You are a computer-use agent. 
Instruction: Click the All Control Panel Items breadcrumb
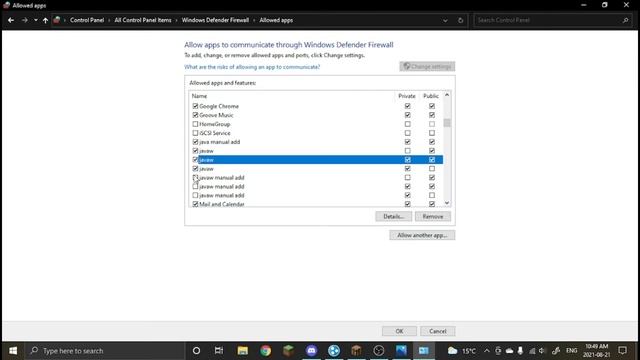[143, 20]
